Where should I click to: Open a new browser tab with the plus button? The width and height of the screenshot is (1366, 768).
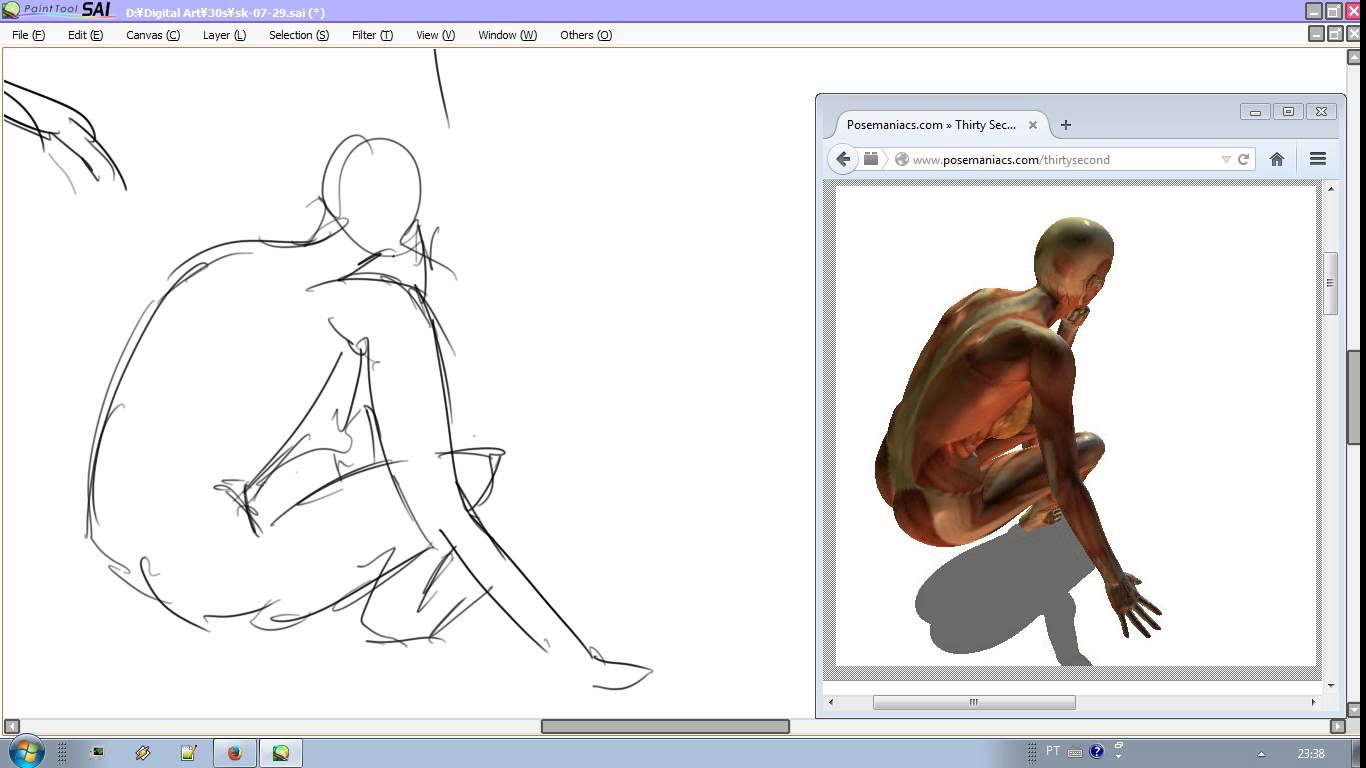click(1065, 124)
